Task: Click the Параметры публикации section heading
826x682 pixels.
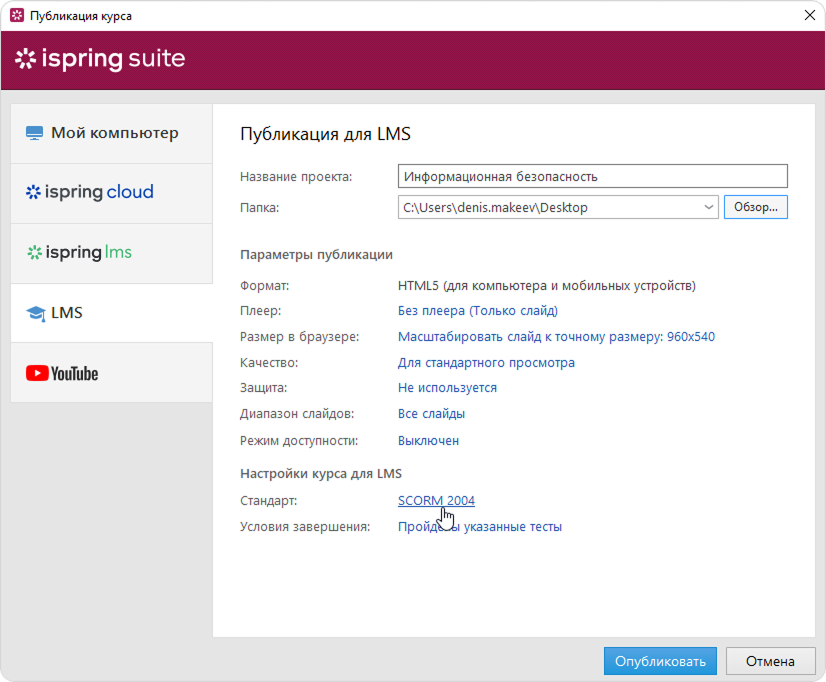Action: pos(316,255)
